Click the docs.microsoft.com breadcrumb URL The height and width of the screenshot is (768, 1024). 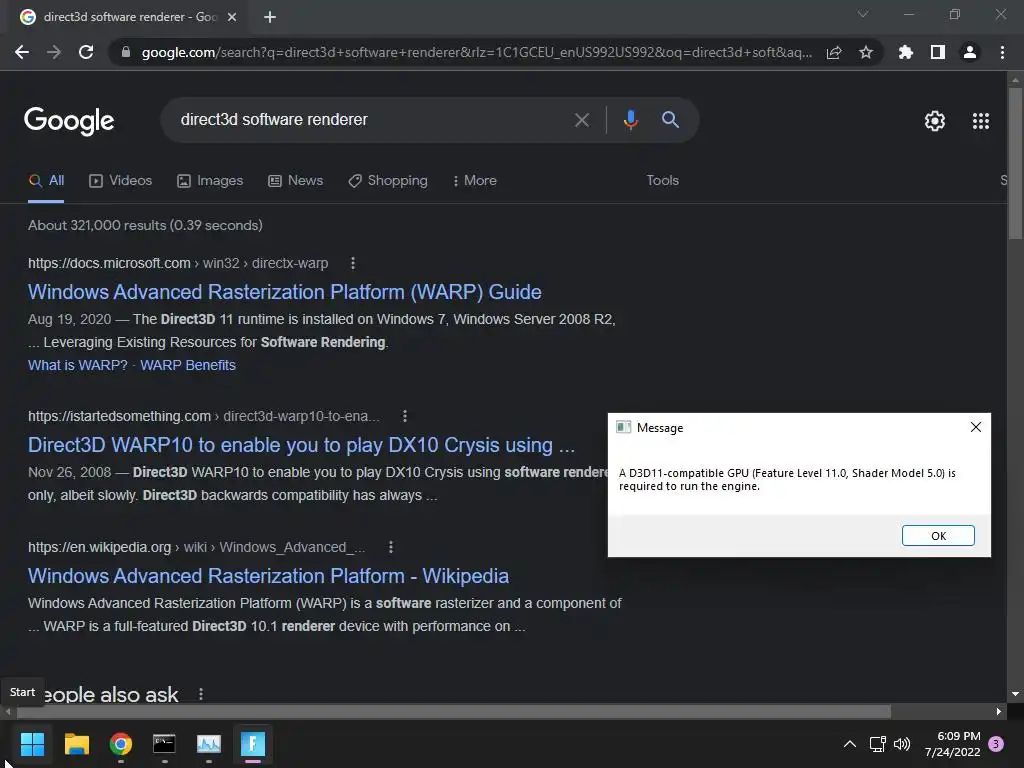tap(178, 263)
